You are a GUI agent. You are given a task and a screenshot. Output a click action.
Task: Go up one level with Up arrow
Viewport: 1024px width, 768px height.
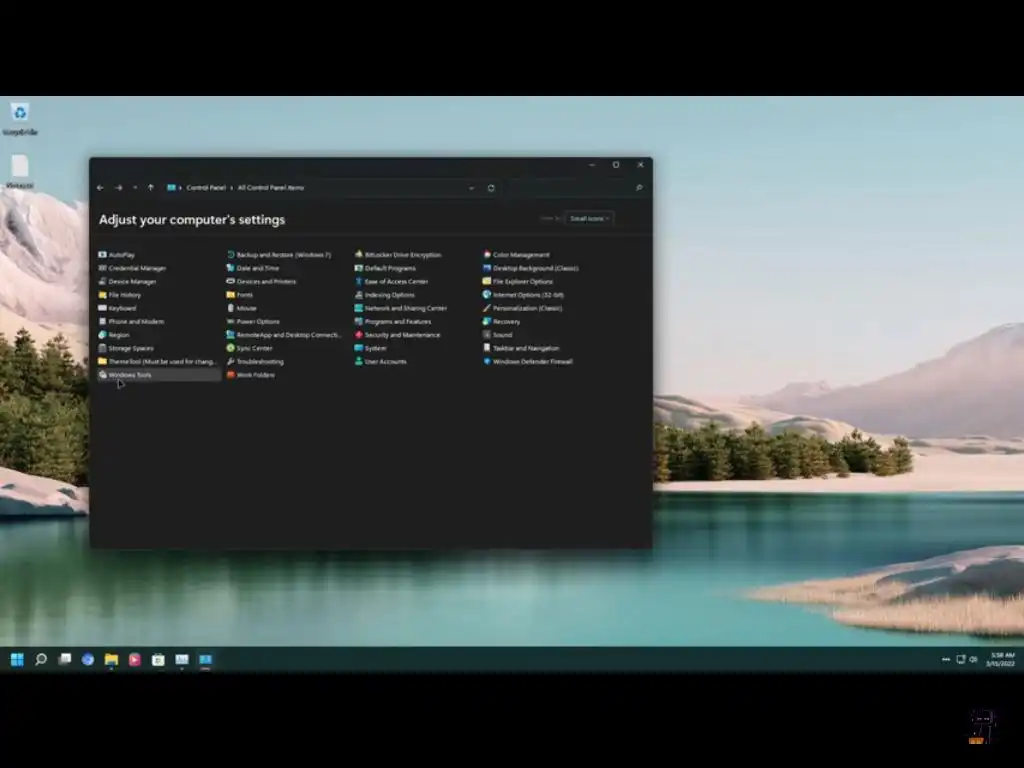(x=151, y=187)
